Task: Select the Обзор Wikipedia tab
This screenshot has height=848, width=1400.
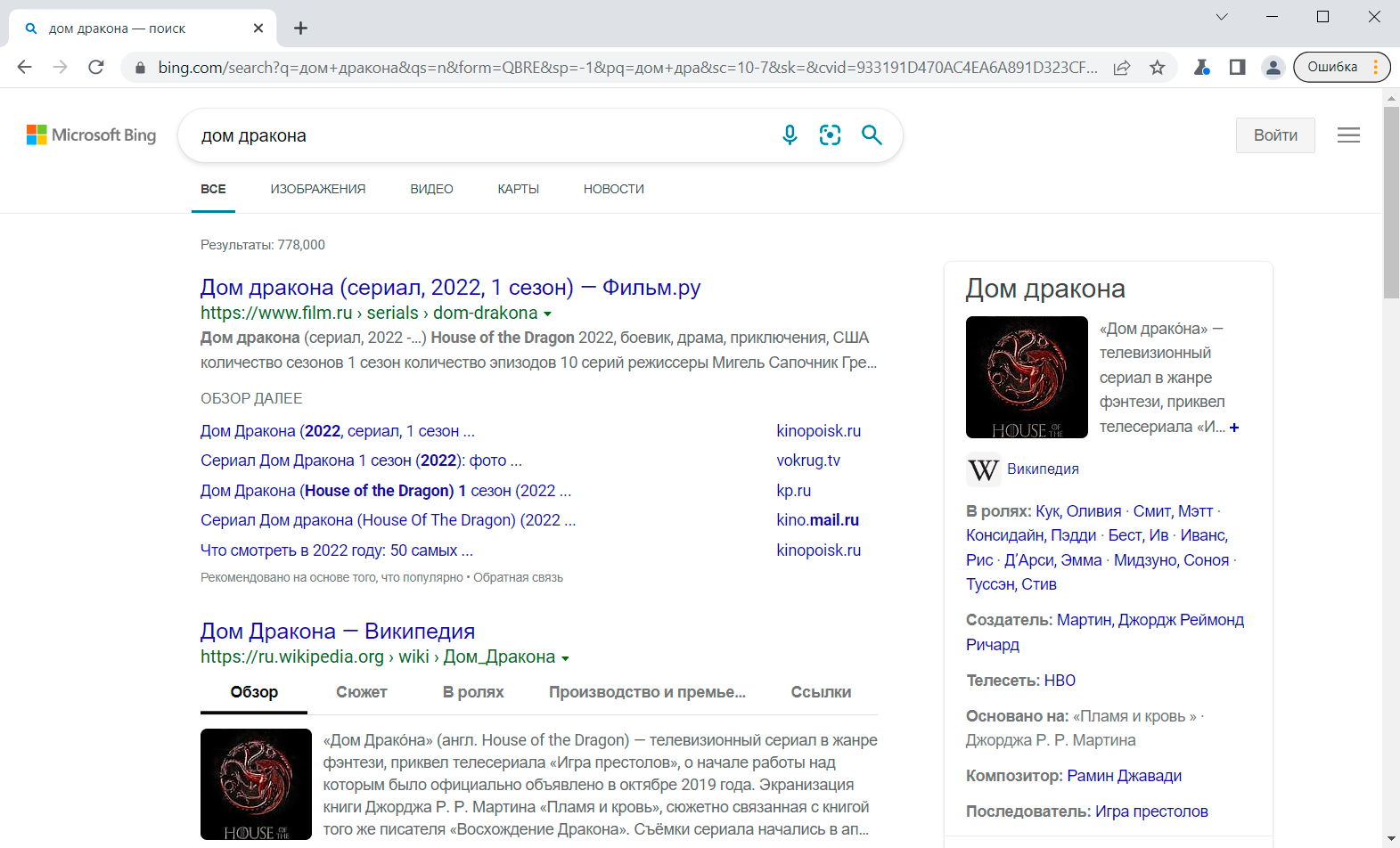Action: tap(254, 692)
